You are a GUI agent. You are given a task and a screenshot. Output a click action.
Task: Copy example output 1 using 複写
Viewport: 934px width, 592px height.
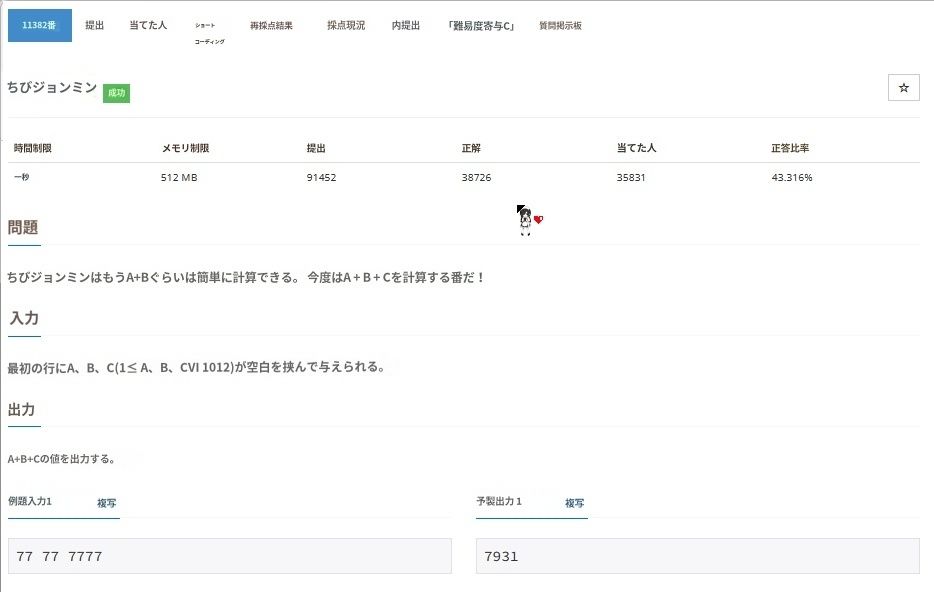[574, 503]
